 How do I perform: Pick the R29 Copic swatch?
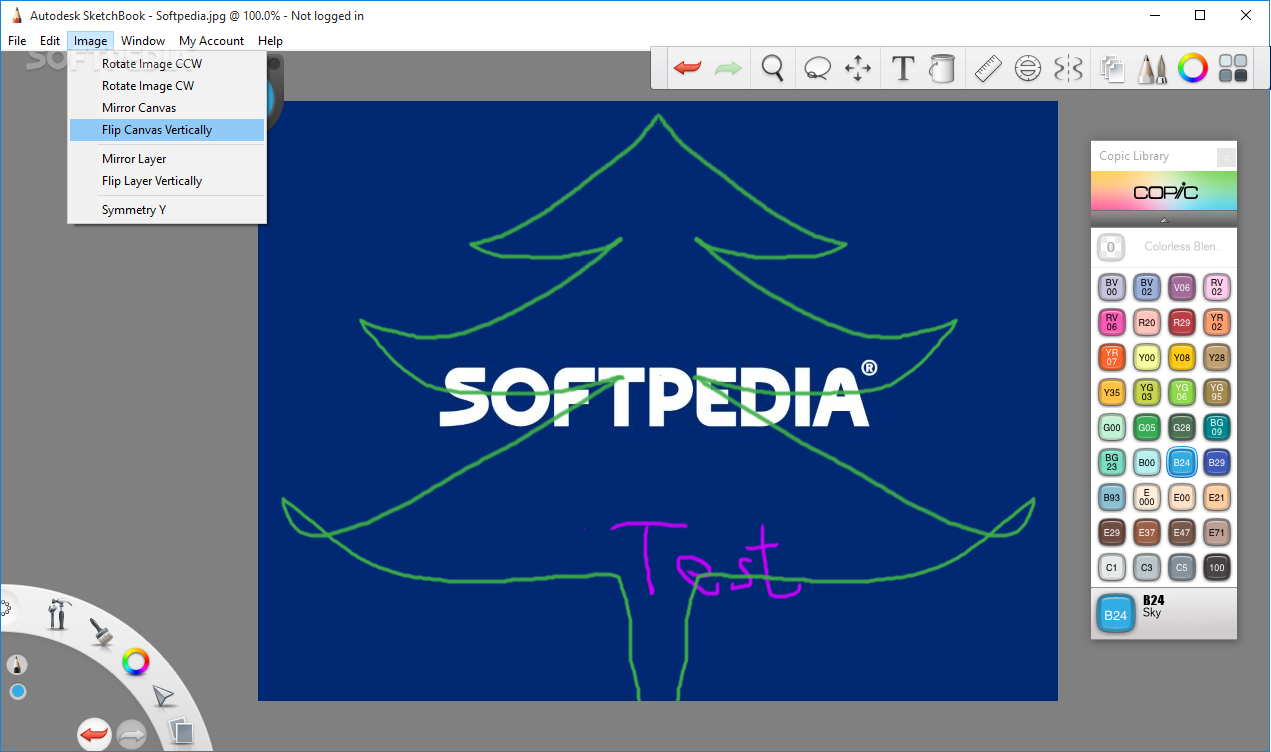click(x=1182, y=323)
